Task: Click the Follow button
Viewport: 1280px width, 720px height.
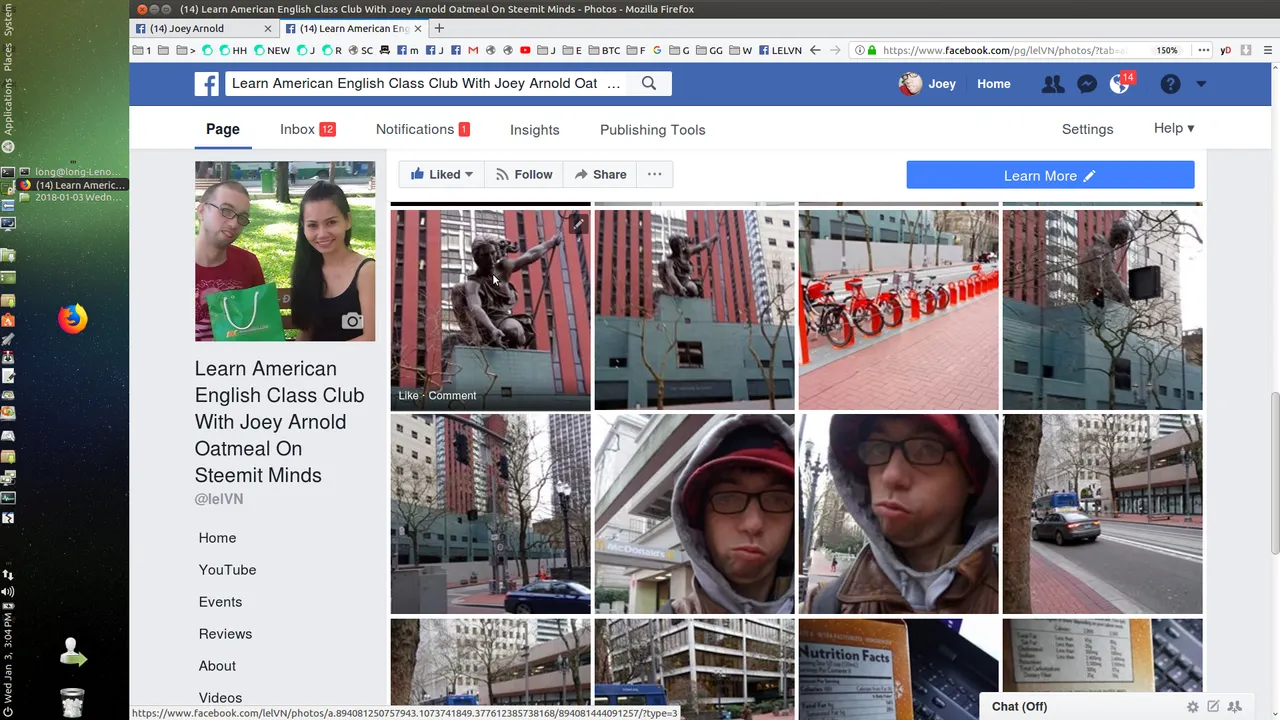Action: click(524, 174)
